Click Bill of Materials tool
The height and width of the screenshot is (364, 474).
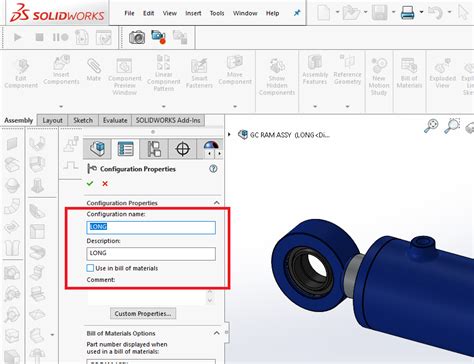[409, 73]
